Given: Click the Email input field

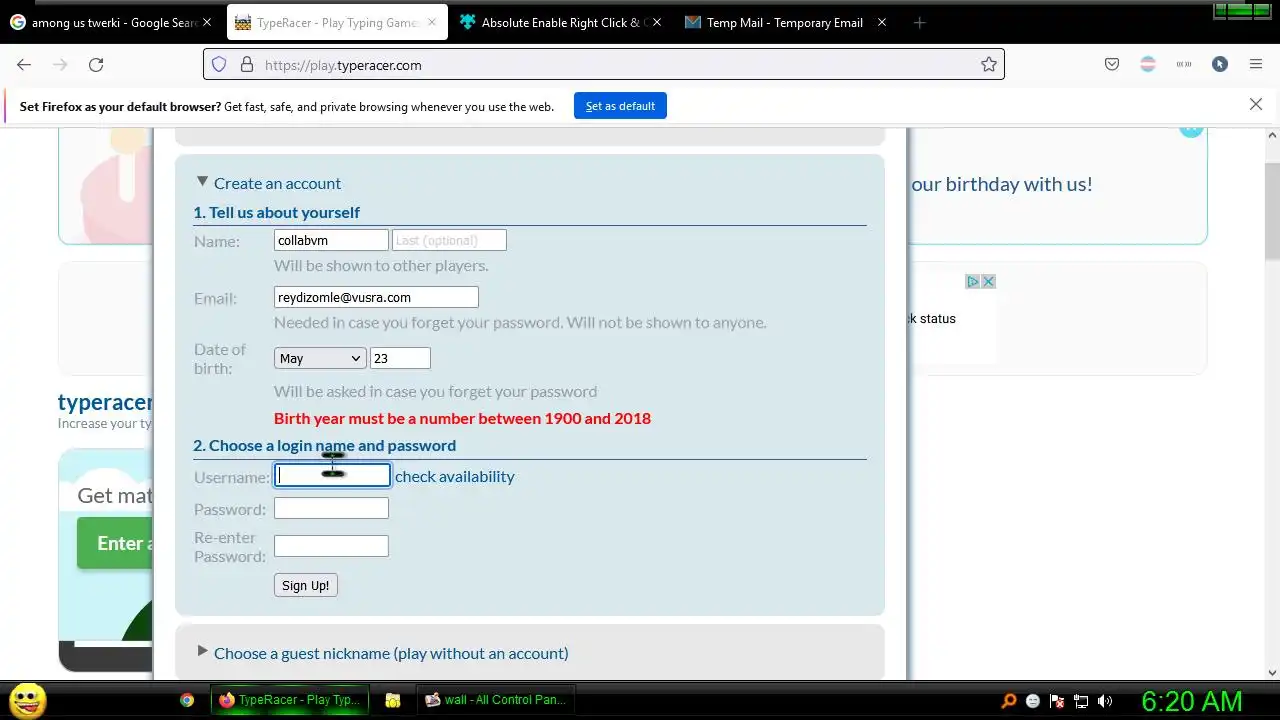Looking at the screenshot, I should click(376, 297).
